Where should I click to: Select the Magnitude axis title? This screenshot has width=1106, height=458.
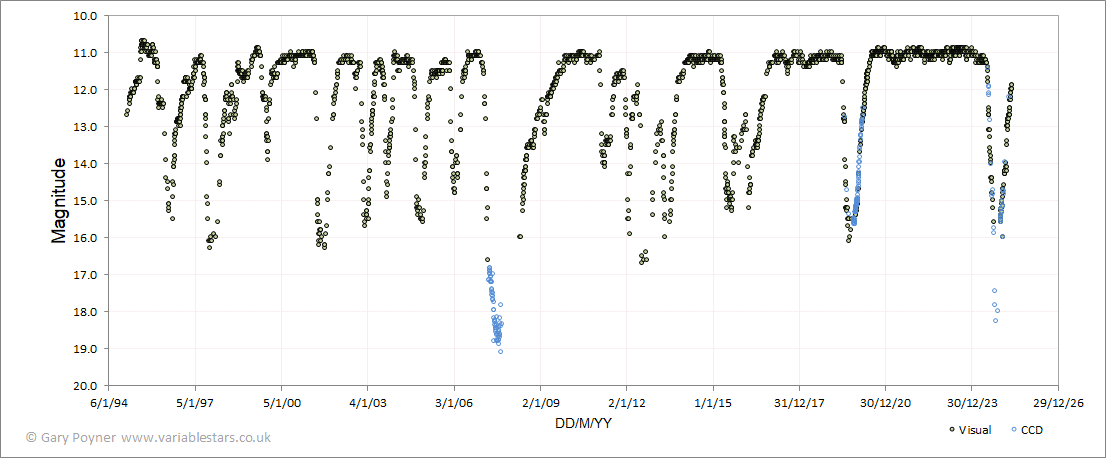[59, 200]
